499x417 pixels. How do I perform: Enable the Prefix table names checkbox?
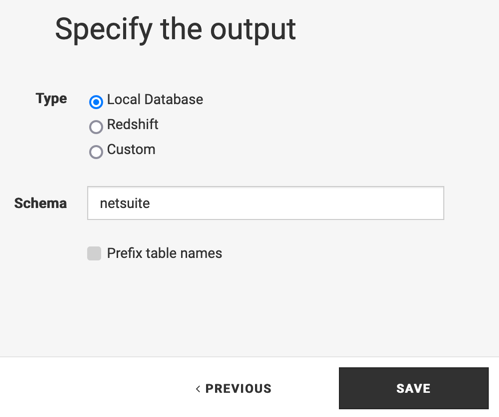pos(94,253)
